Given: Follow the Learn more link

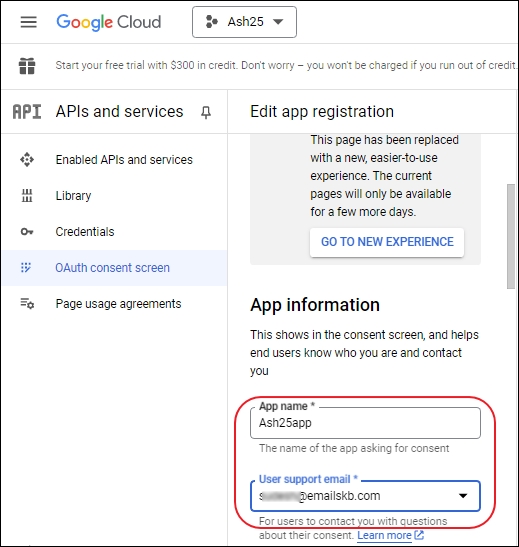Looking at the screenshot, I should [x=384, y=535].
